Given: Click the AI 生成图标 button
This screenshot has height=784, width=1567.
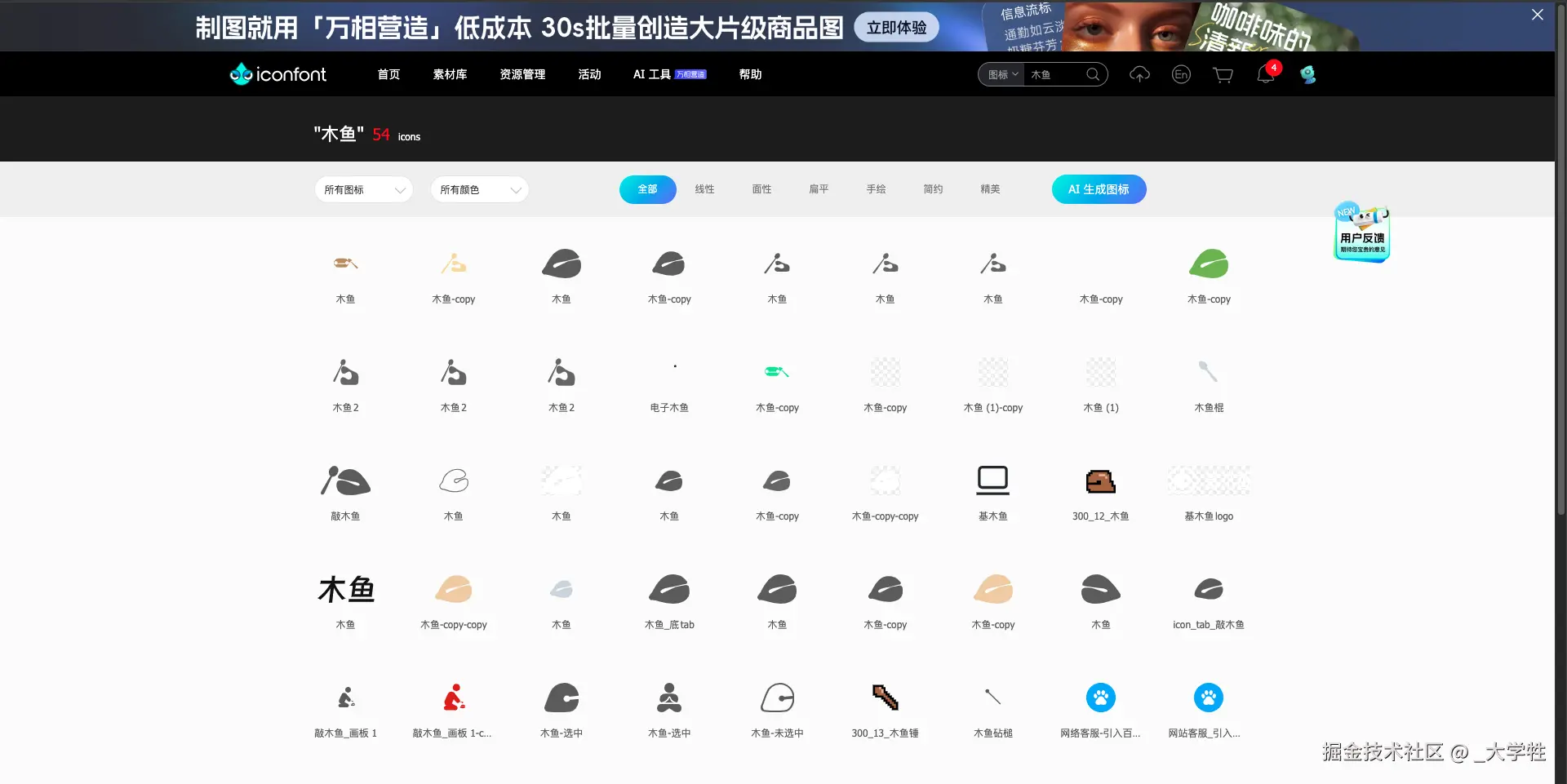Looking at the screenshot, I should pos(1099,188).
